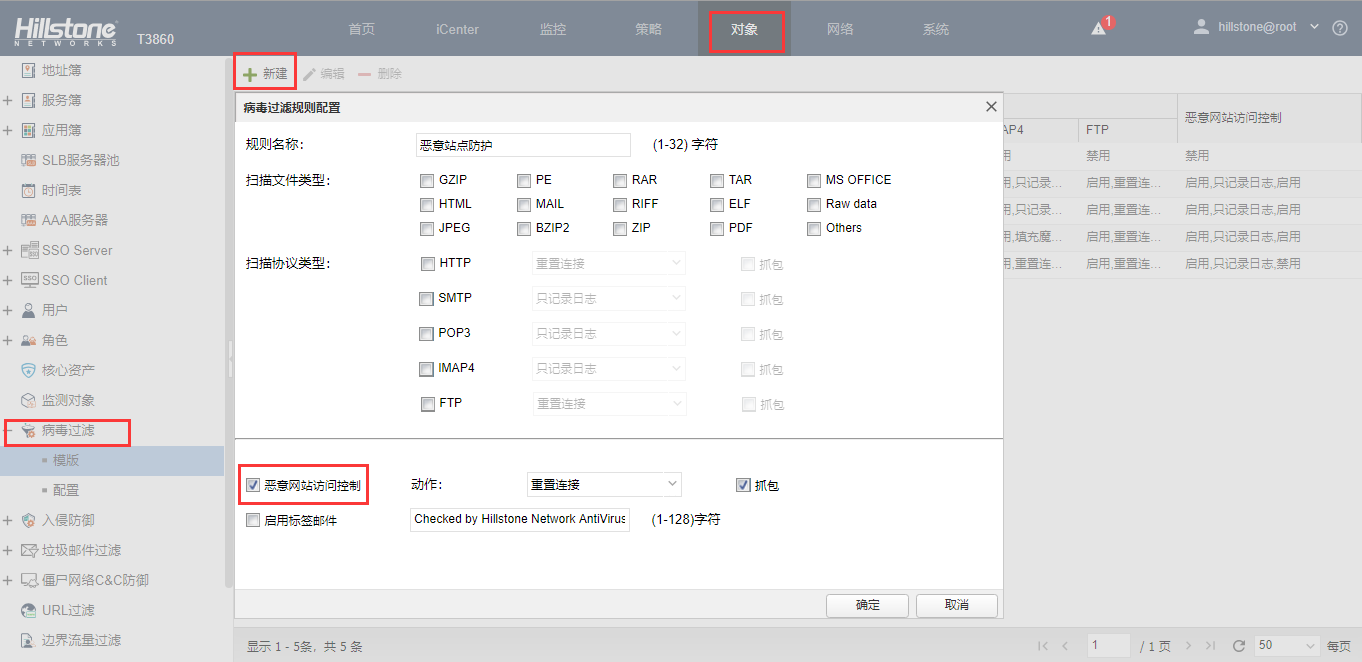Click the page number input box
Viewport: 1362px width, 662px height.
[1109, 646]
